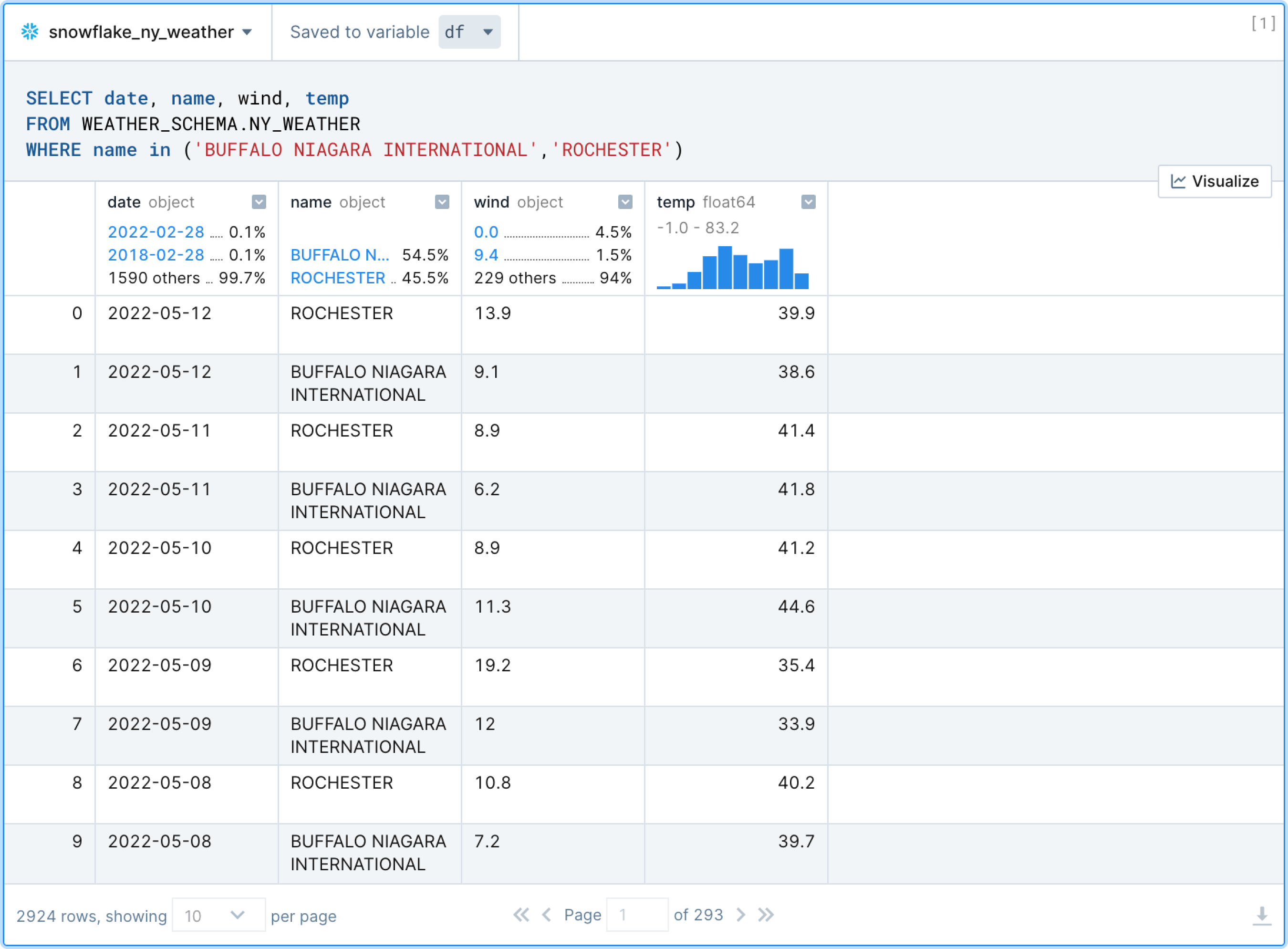Select BUFFALO NIAGARA INTERNATIONAL in row 1
This screenshot has height=949, width=1288.
[x=368, y=383]
